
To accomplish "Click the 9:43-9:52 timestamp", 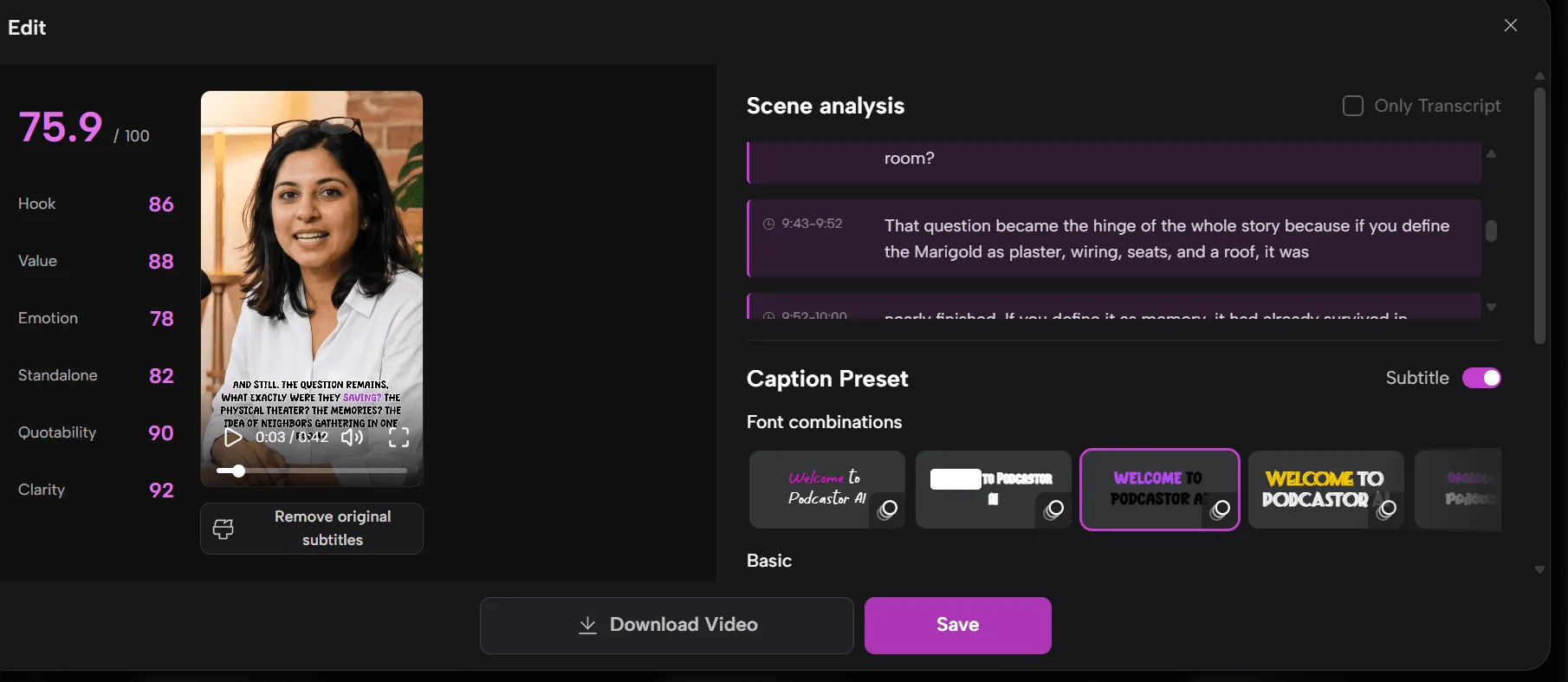I will (x=812, y=224).
